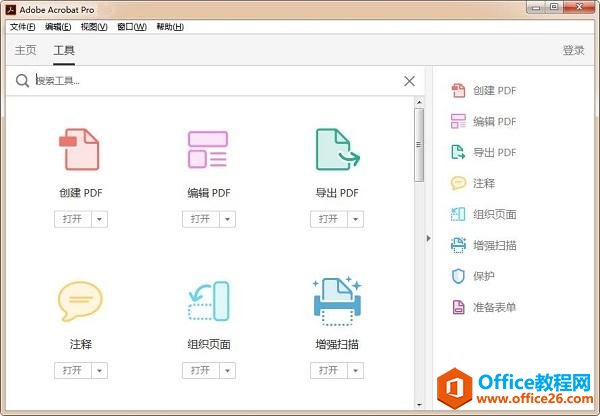Select 增强扫描 icon in right sidebar
This screenshot has height=416, width=600.
(458, 245)
